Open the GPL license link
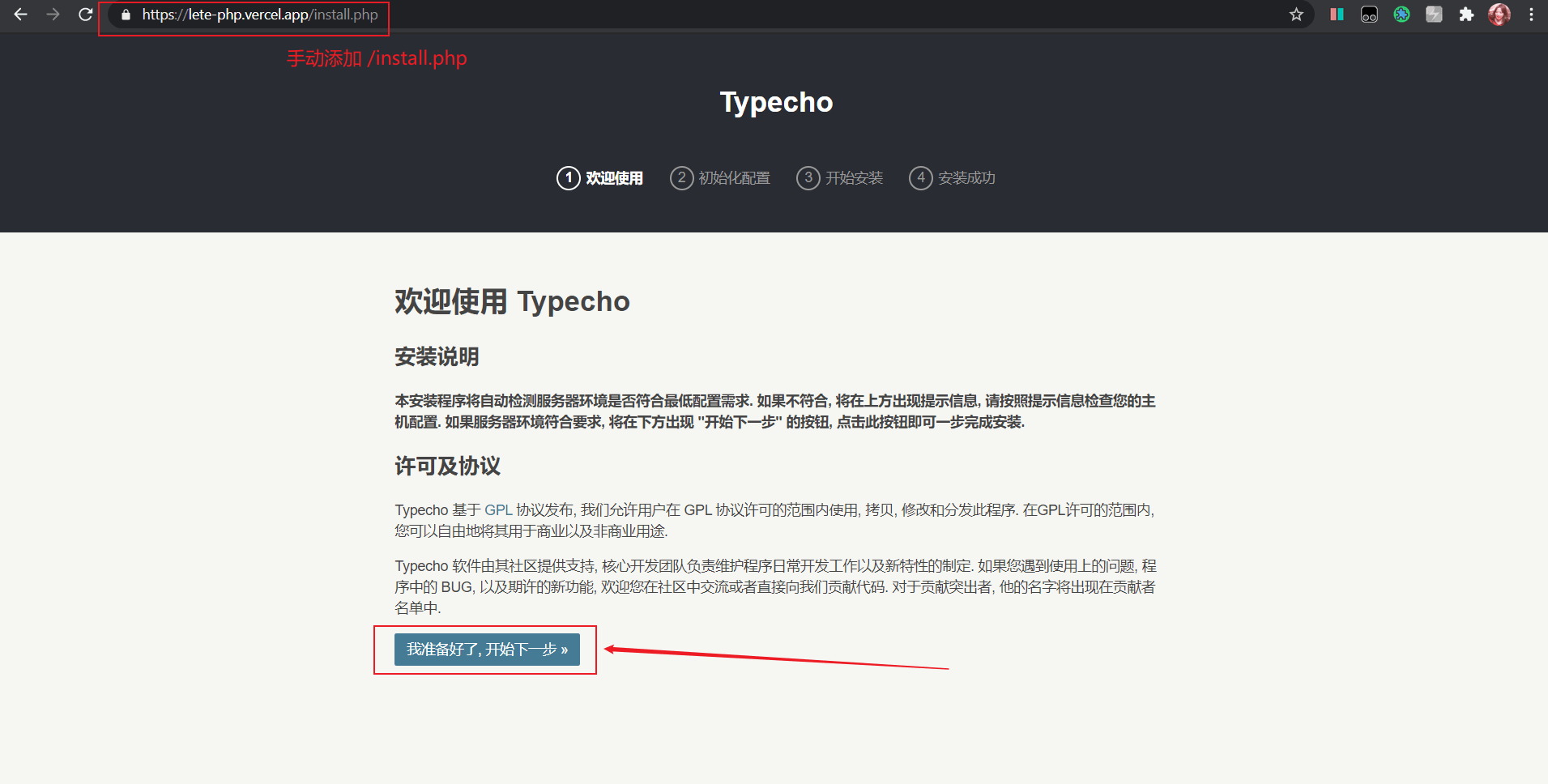Image resolution: width=1548 pixels, height=784 pixels. [x=498, y=510]
